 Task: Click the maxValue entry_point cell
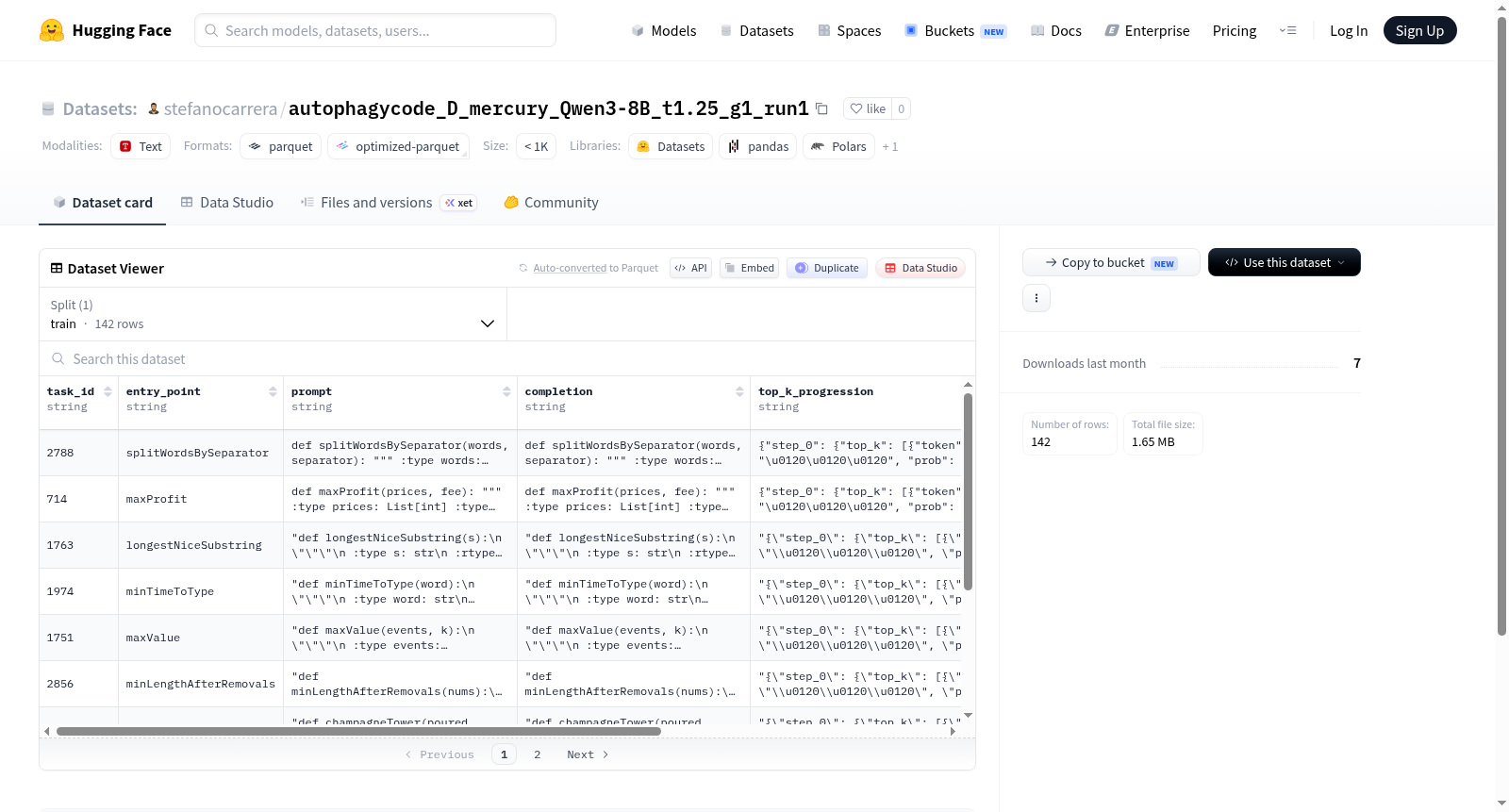pyautogui.click(x=201, y=638)
